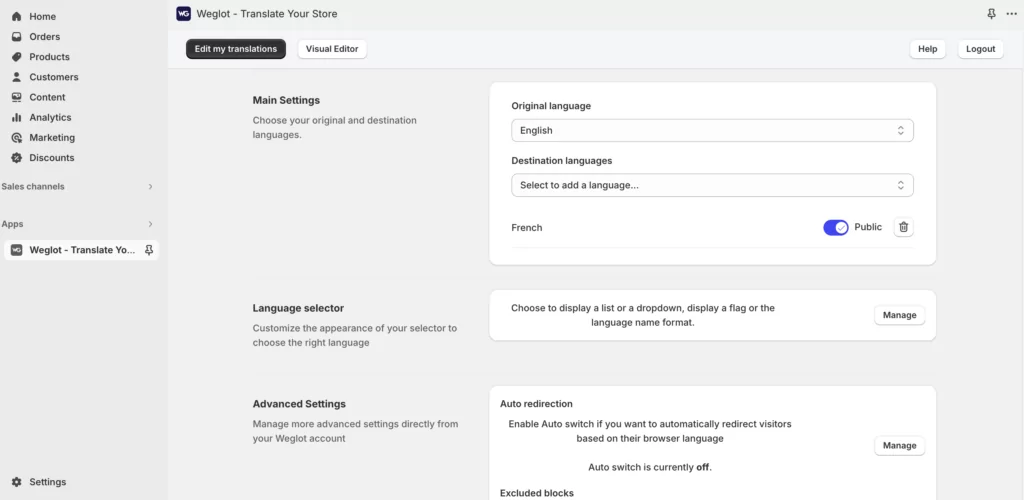Click 'Weglot - Translate Your Store' title
This screenshot has height=500, width=1024.
[x=267, y=14]
